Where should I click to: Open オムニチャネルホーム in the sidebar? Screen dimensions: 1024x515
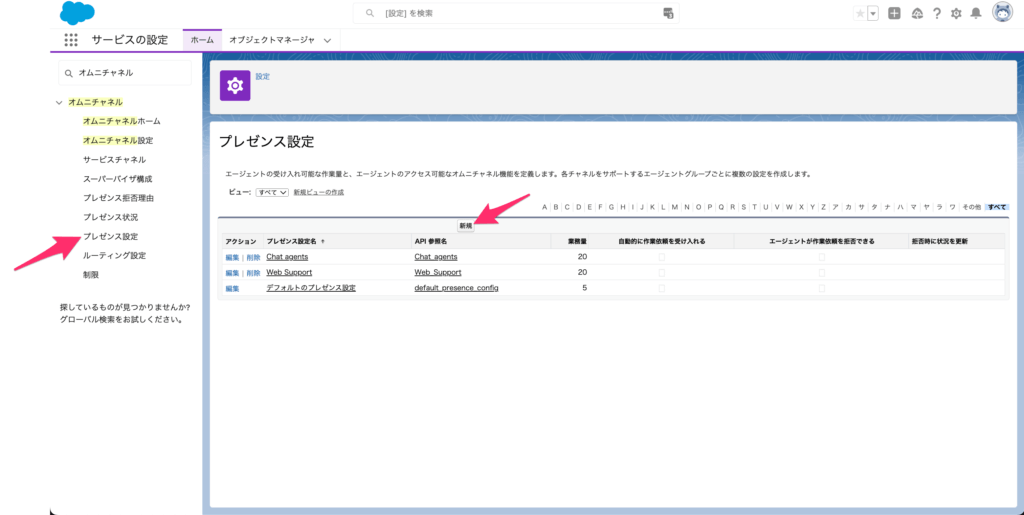point(121,121)
